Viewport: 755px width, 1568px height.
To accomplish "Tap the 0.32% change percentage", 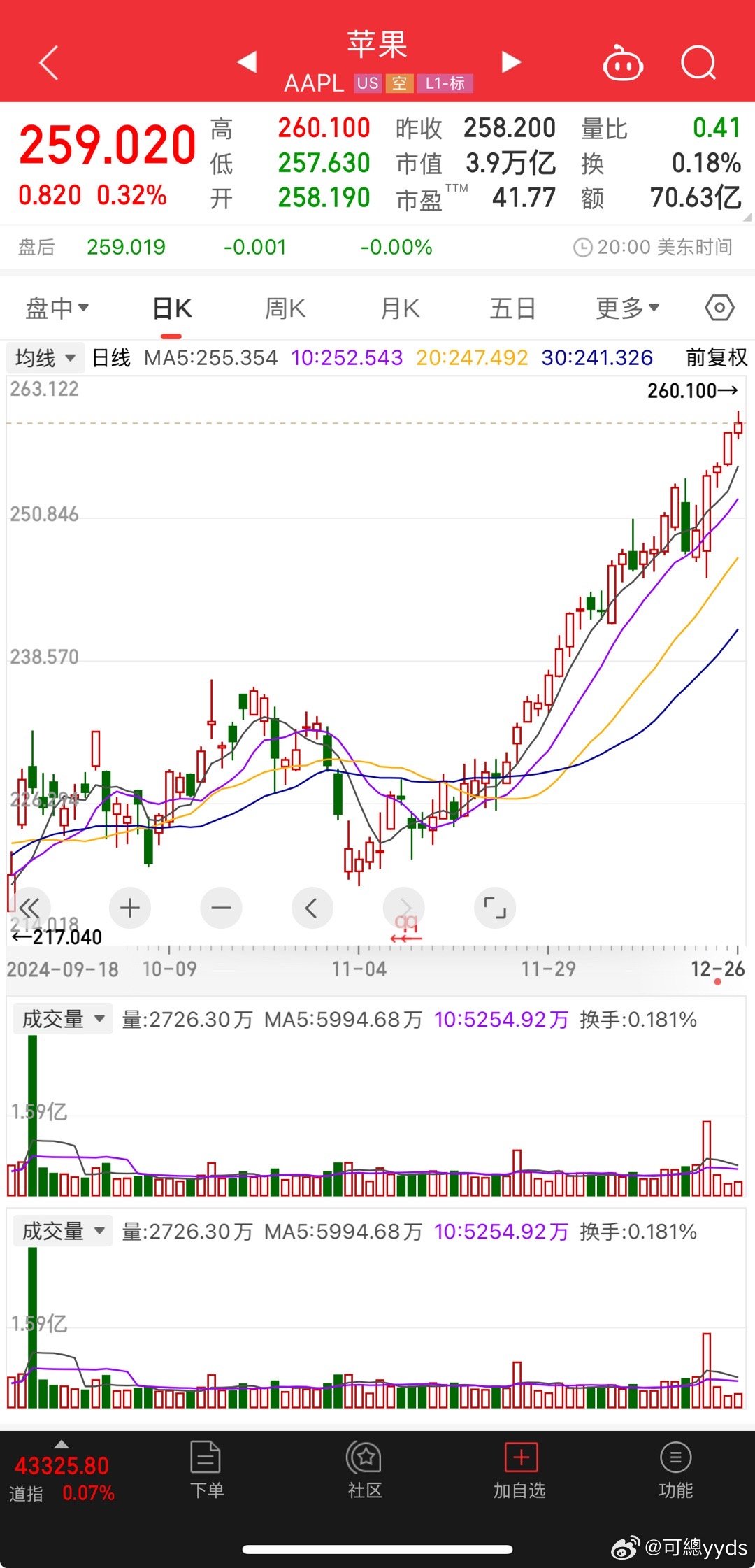I will [x=131, y=196].
